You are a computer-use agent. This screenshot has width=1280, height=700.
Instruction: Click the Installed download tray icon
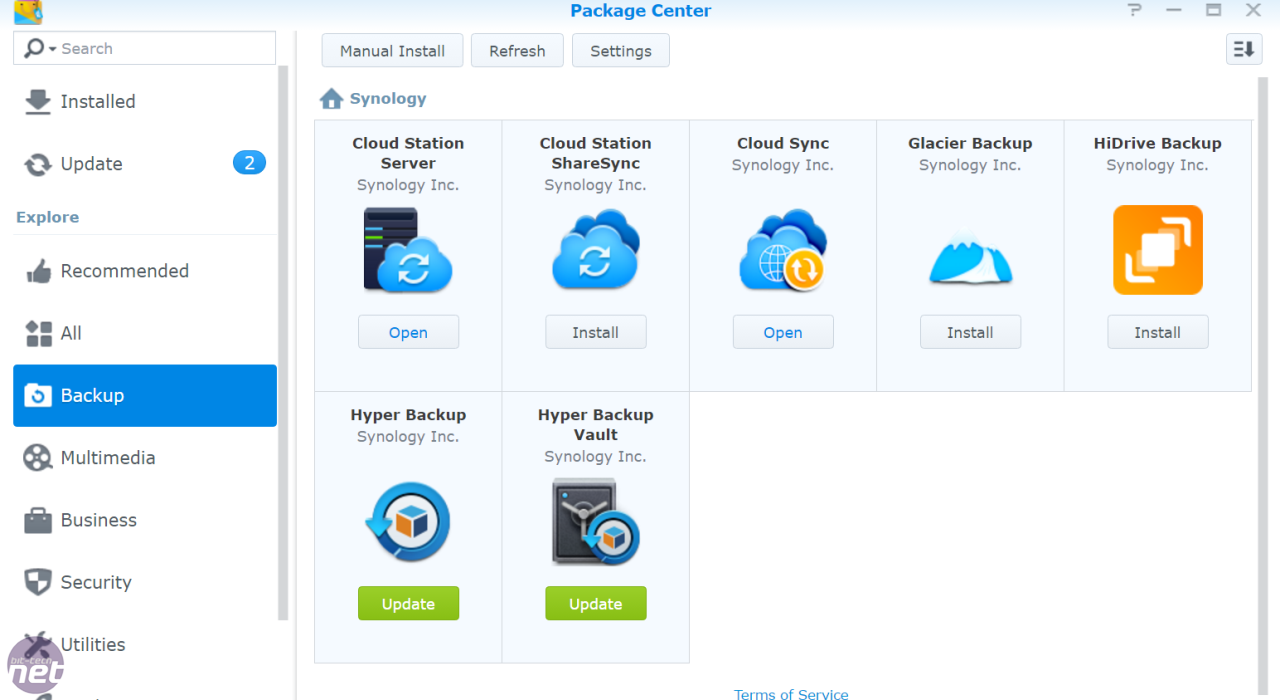point(38,102)
